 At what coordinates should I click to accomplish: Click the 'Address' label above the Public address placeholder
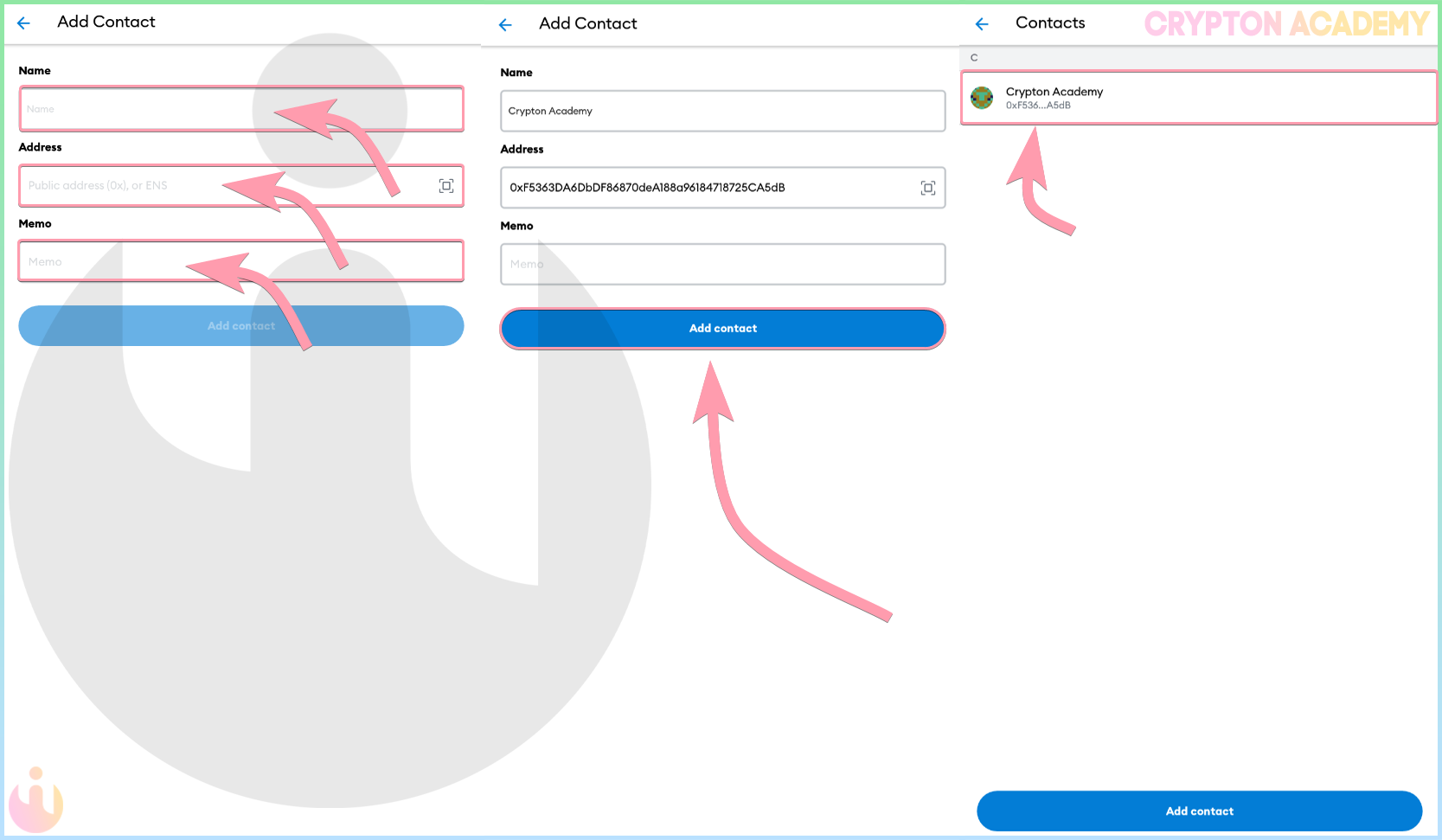point(41,147)
